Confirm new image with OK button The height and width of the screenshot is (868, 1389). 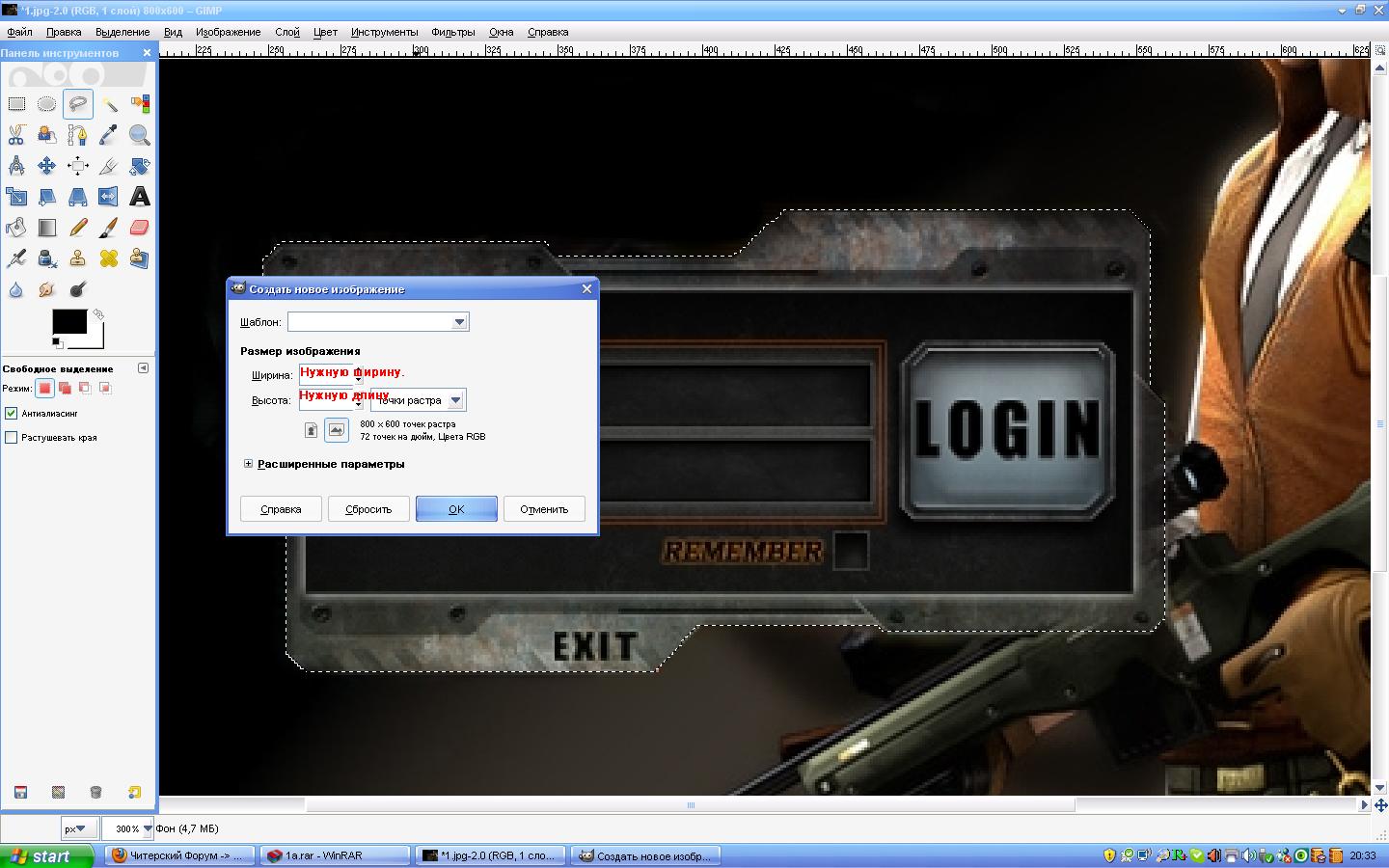456,509
